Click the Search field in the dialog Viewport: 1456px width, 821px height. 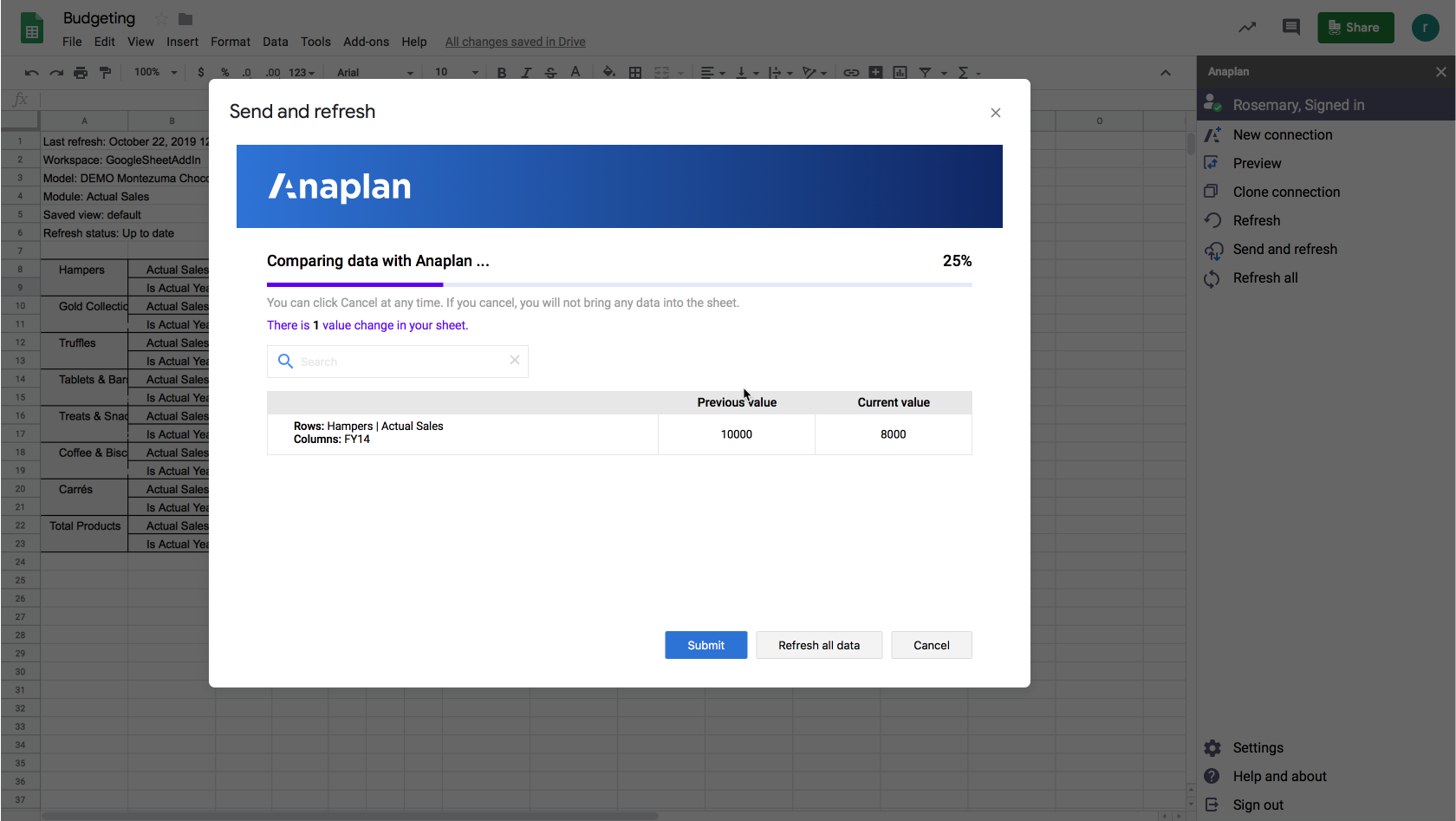397,361
